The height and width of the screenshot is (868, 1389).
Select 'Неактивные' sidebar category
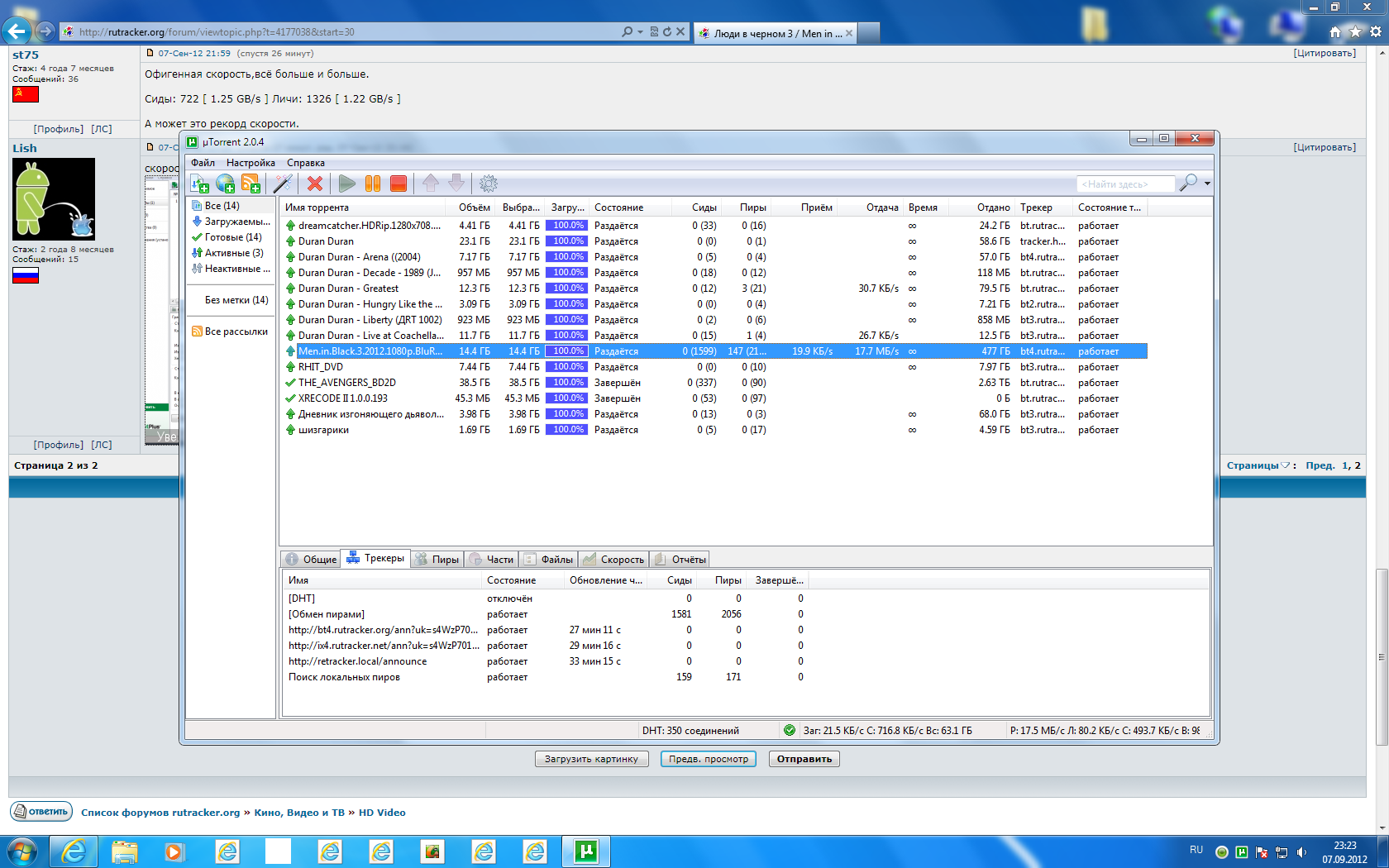(x=231, y=269)
